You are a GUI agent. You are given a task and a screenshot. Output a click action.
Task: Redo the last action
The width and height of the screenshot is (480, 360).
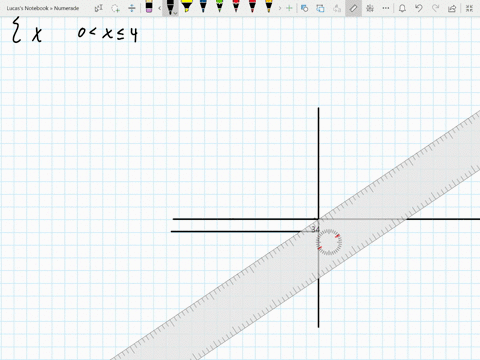(435, 8)
